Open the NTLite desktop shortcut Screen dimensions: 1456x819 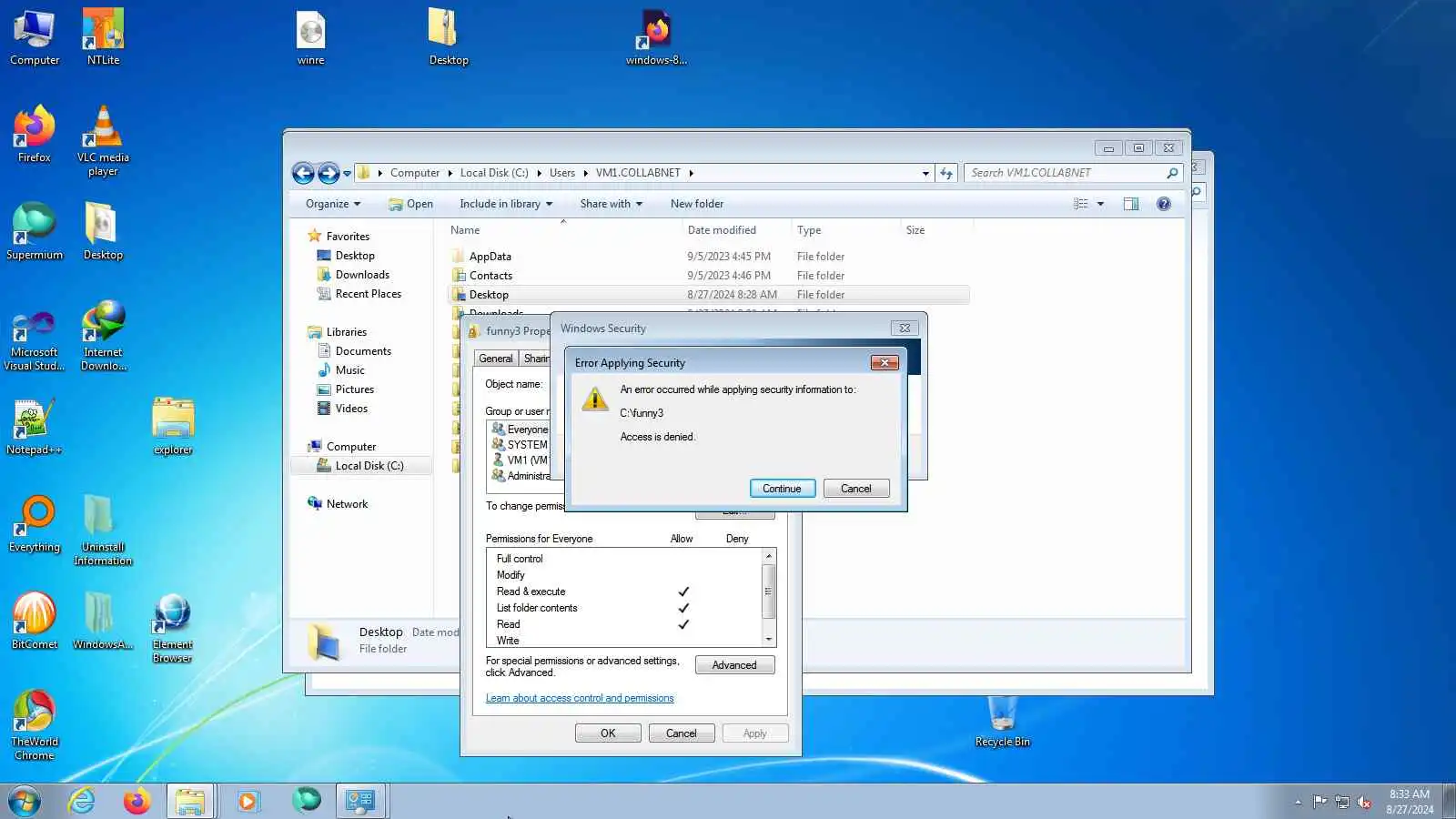click(103, 36)
